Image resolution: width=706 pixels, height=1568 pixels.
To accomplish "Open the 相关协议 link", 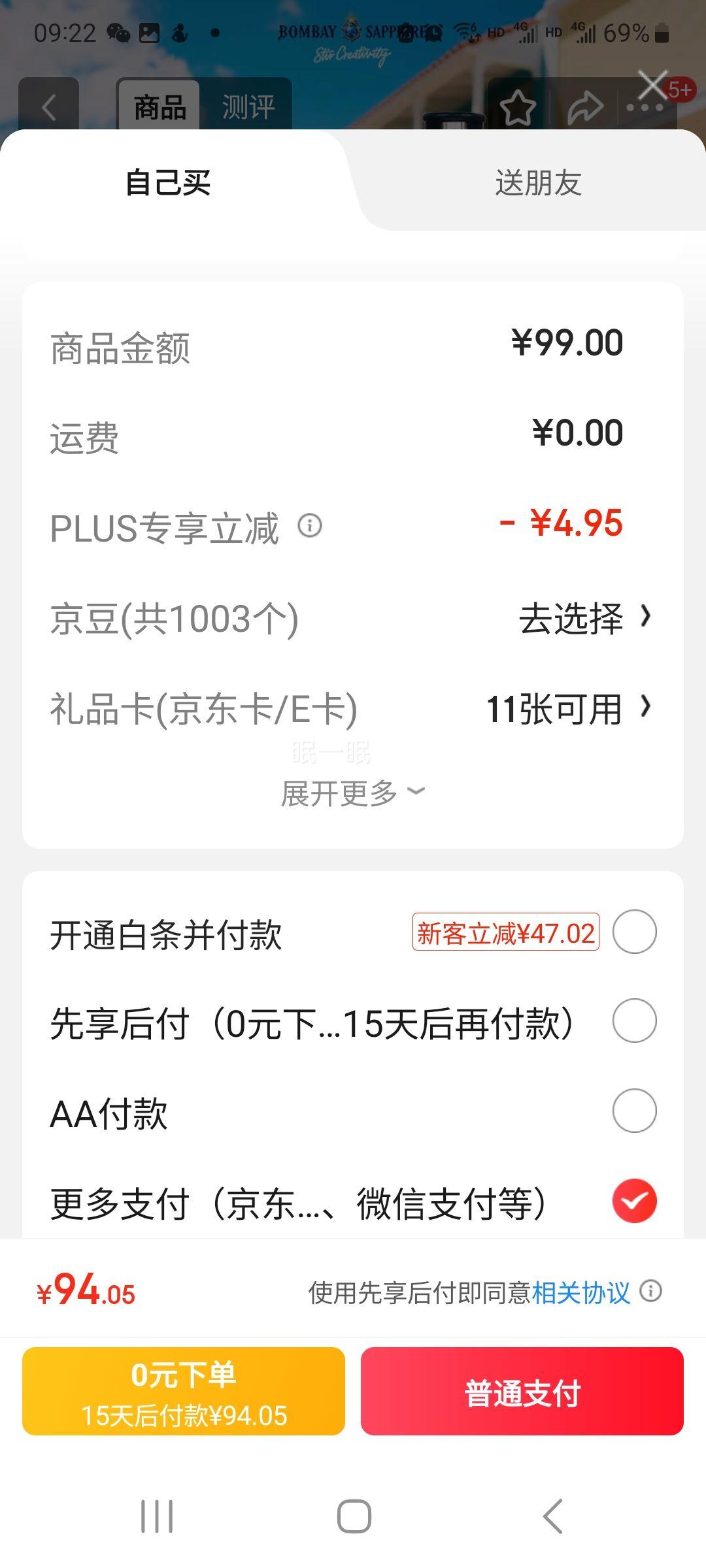I will click(x=580, y=1292).
